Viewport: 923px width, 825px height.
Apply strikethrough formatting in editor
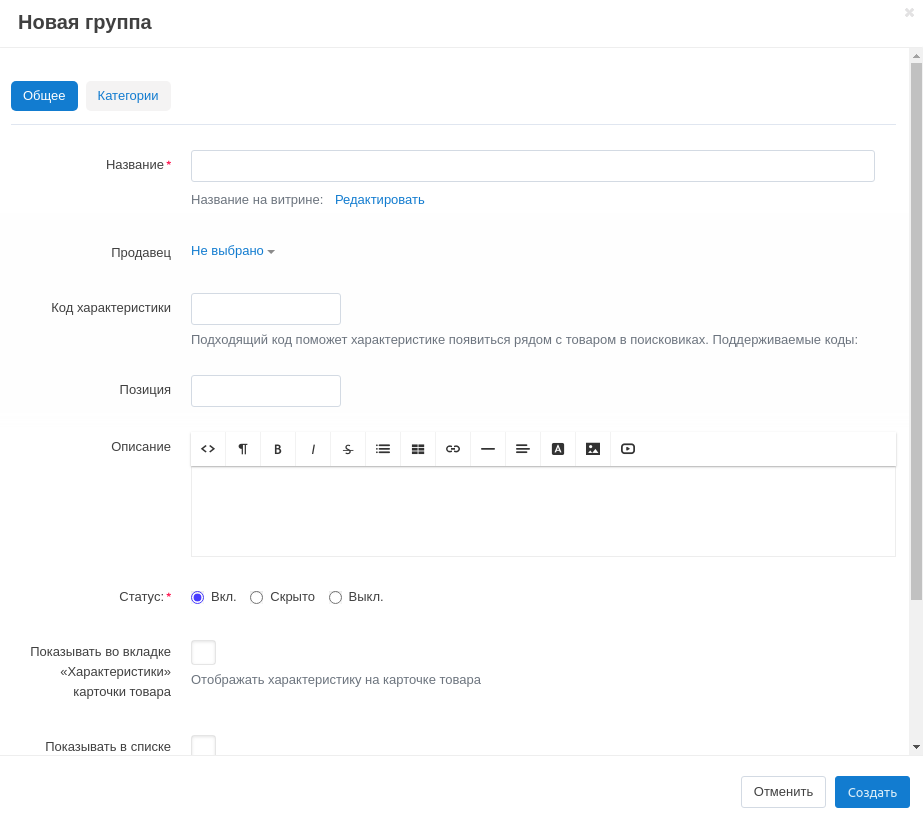point(348,449)
